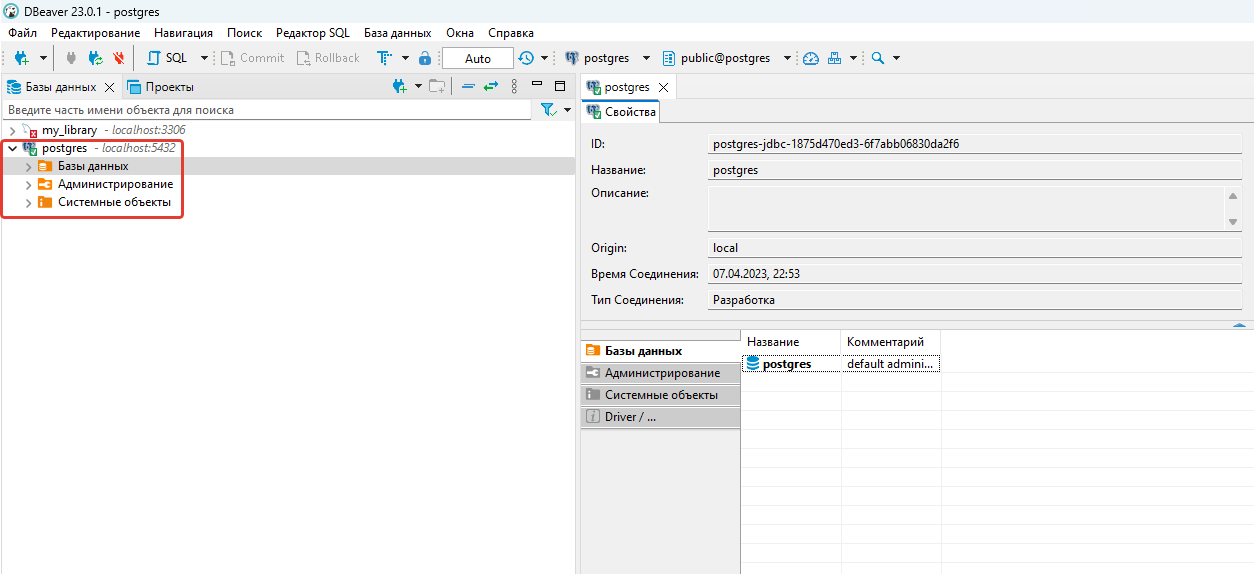Select postgres localhost:5432 connection in tree
1254x574 pixels.
[x=98, y=148]
